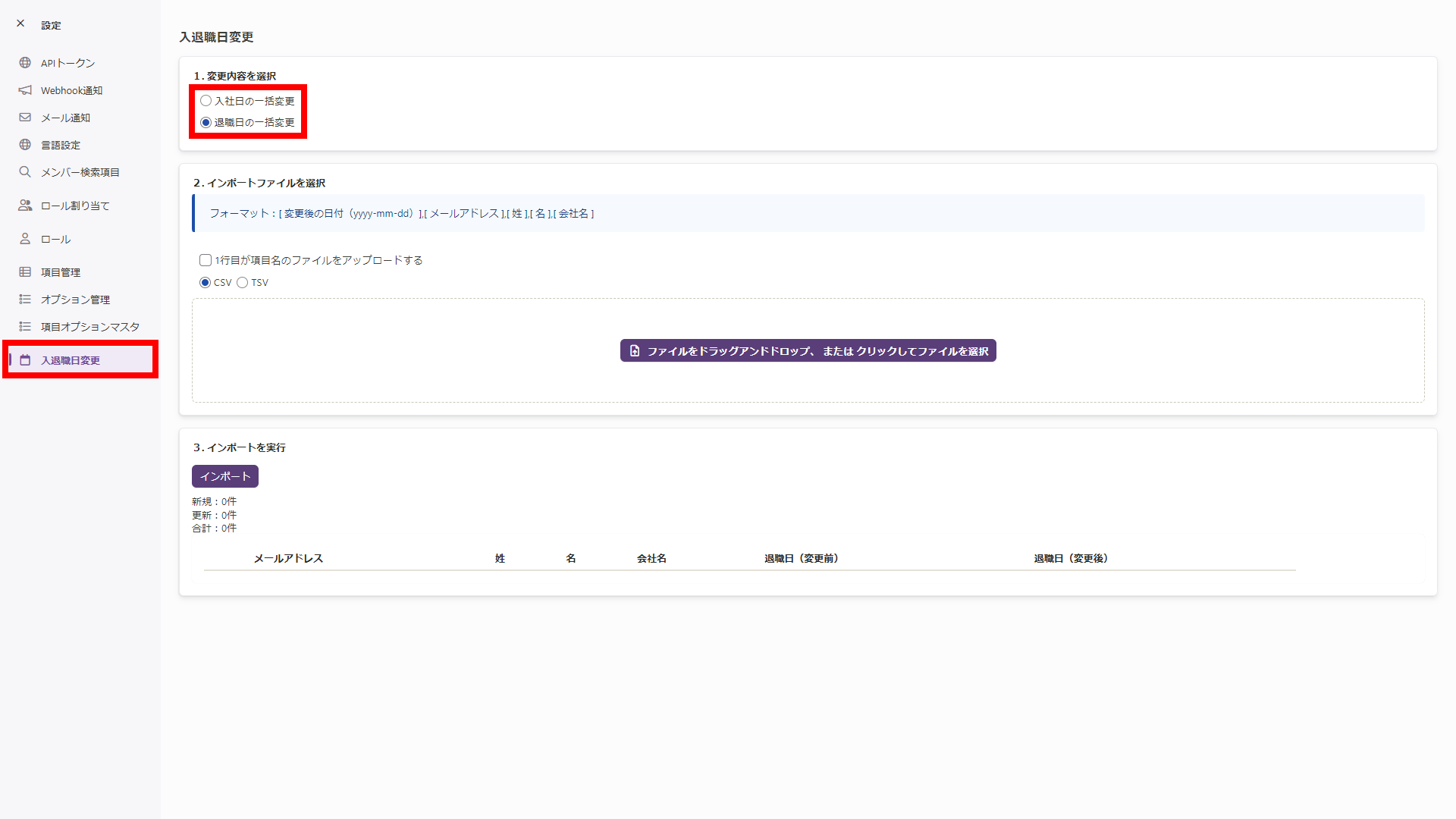The height and width of the screenshot is (819, 1456).
Task: Click the list icon beside オプション管理
Action: 25,300
